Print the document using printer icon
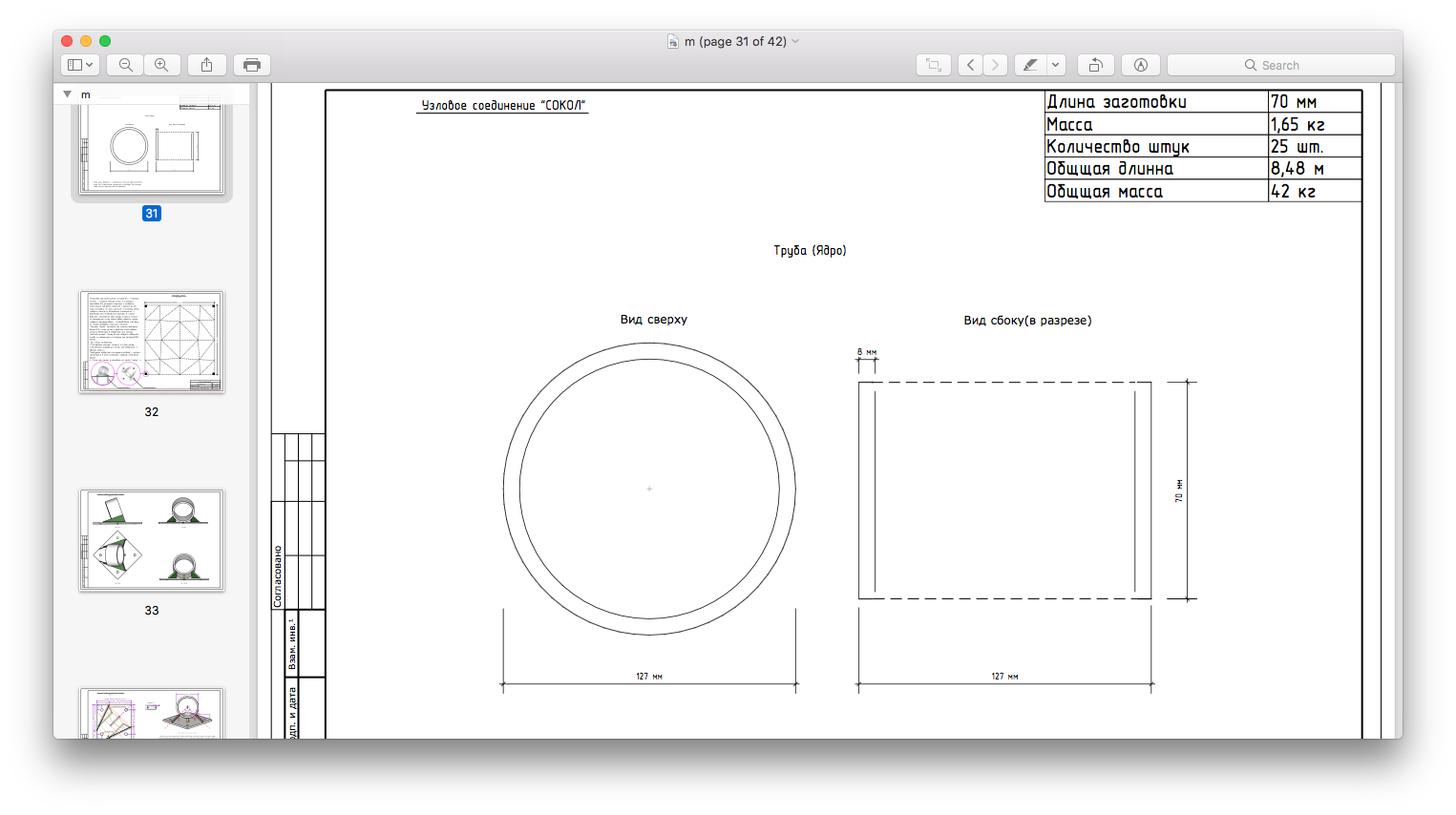 pos(252,65)
